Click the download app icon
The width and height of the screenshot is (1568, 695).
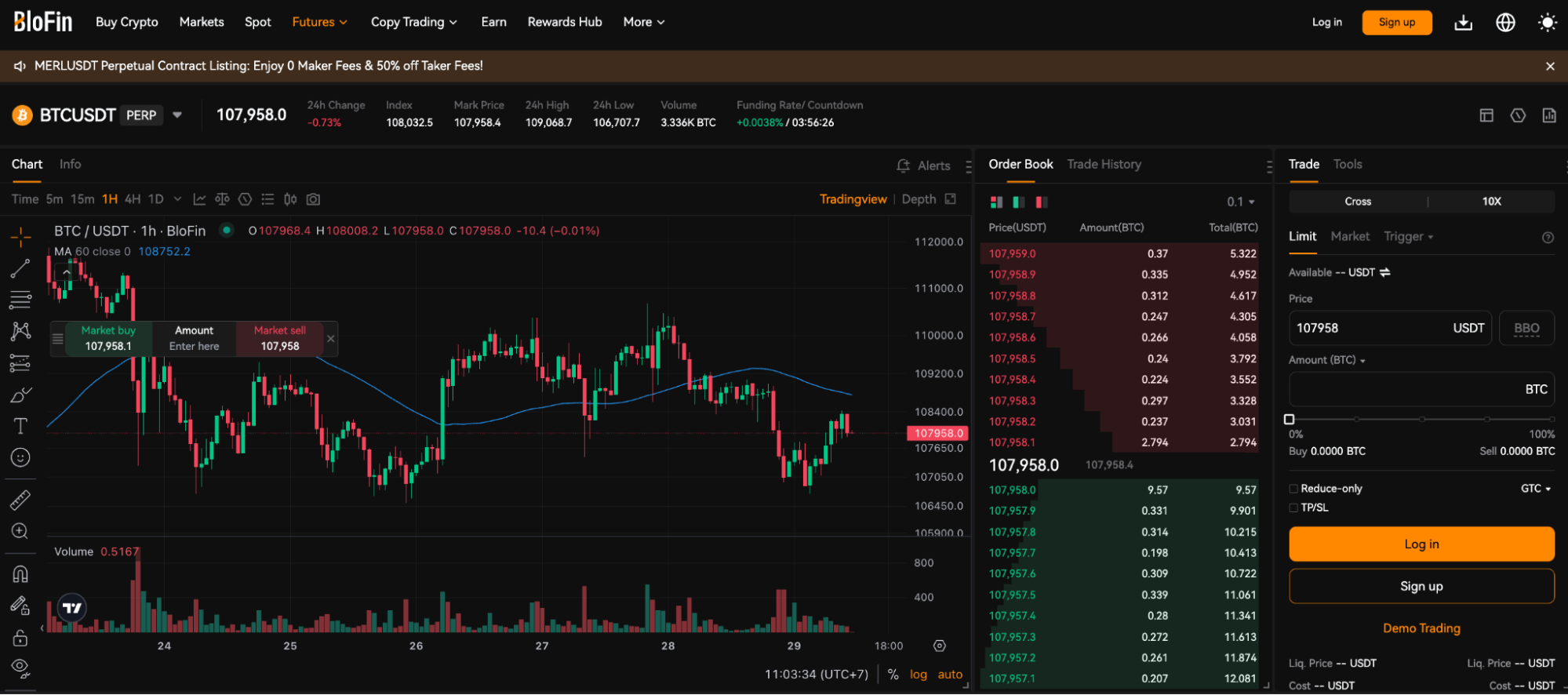pos(1463,23)
